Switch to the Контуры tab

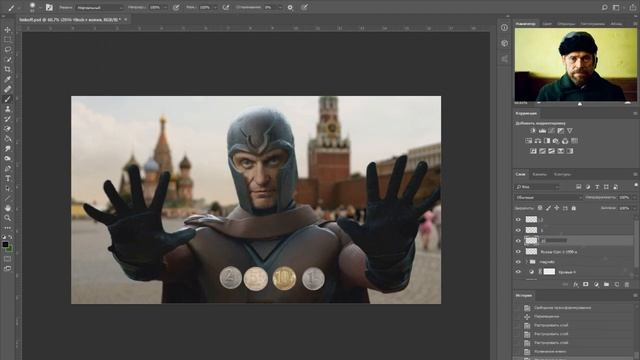coord(562,174)
